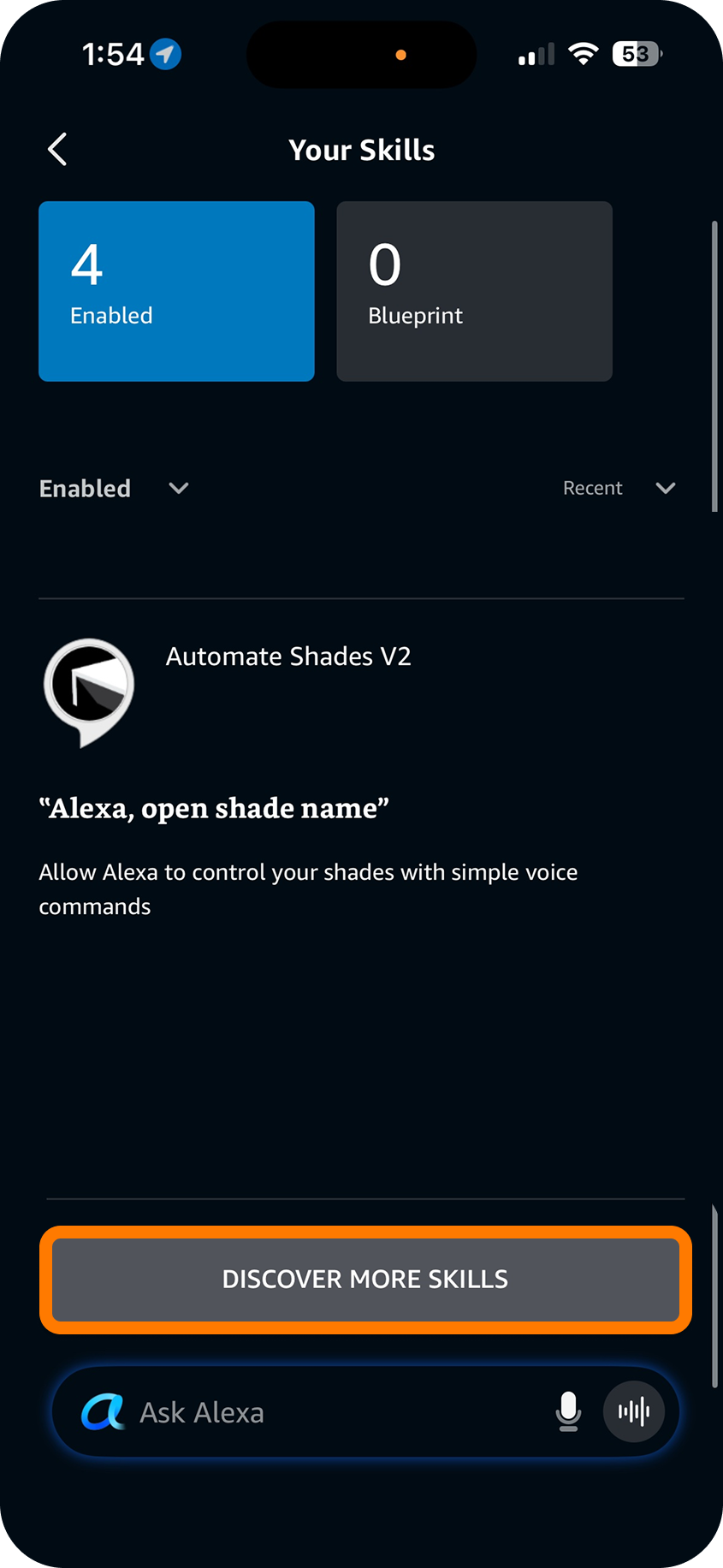Tap the Wi-Fi status icon
This screenshot has width=723, height=1568.
pyautogui.click(x=584, y=55)
